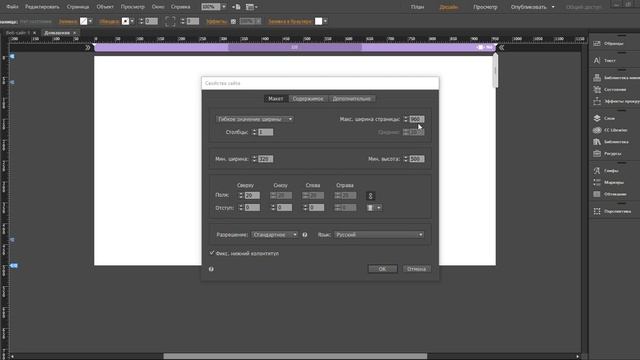Click the Эффекты label in toolbar
The height and width of the screenshot is (360, 640).
[217, 22]
